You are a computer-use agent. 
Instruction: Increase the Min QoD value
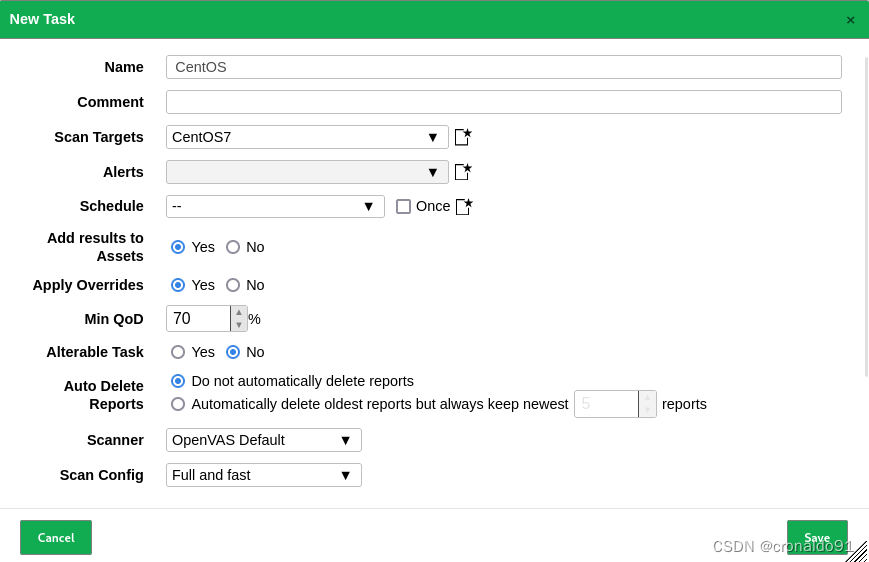pyautogui.click(x=239, y=313)
